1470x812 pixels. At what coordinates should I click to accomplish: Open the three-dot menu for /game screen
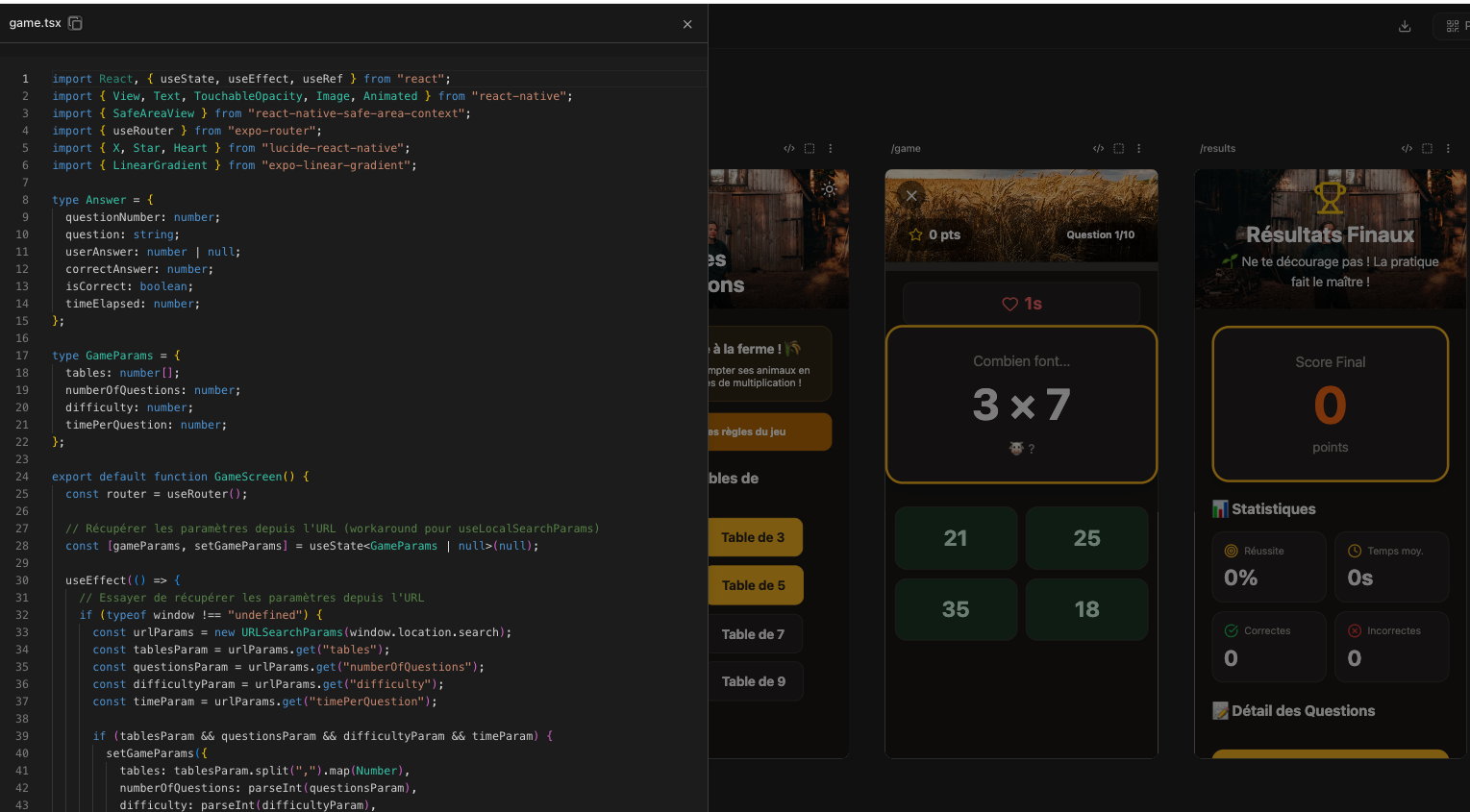point(1139,149)
